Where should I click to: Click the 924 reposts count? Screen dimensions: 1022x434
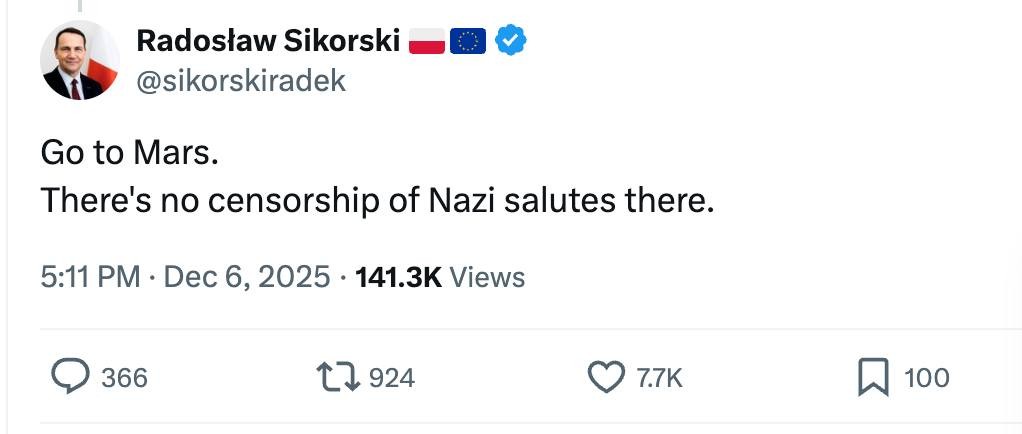pyautogui.click(x=392, y=378)
